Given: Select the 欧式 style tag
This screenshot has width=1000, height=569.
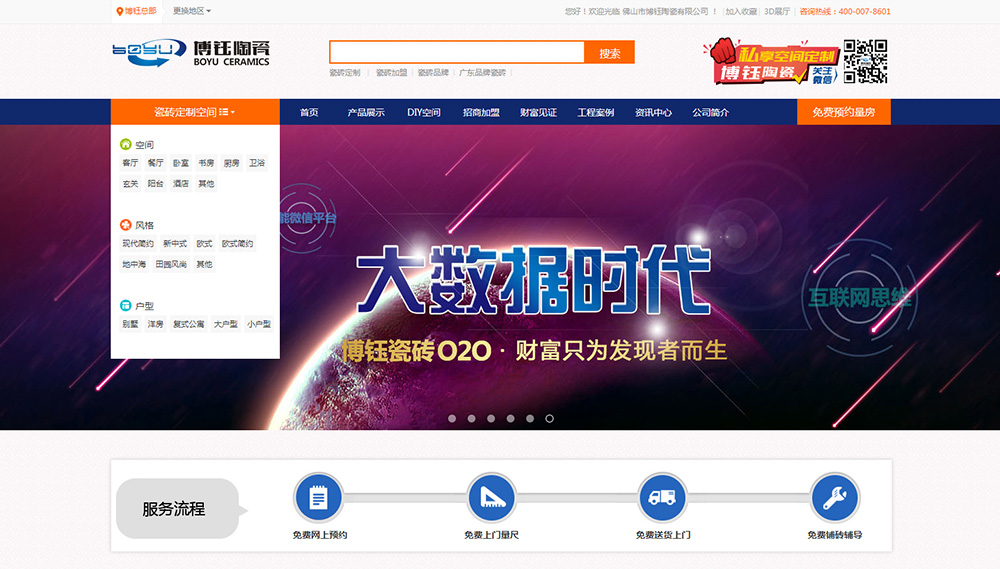Looking at the screenshot, I should pyautogui.click(x=204, y=244).
